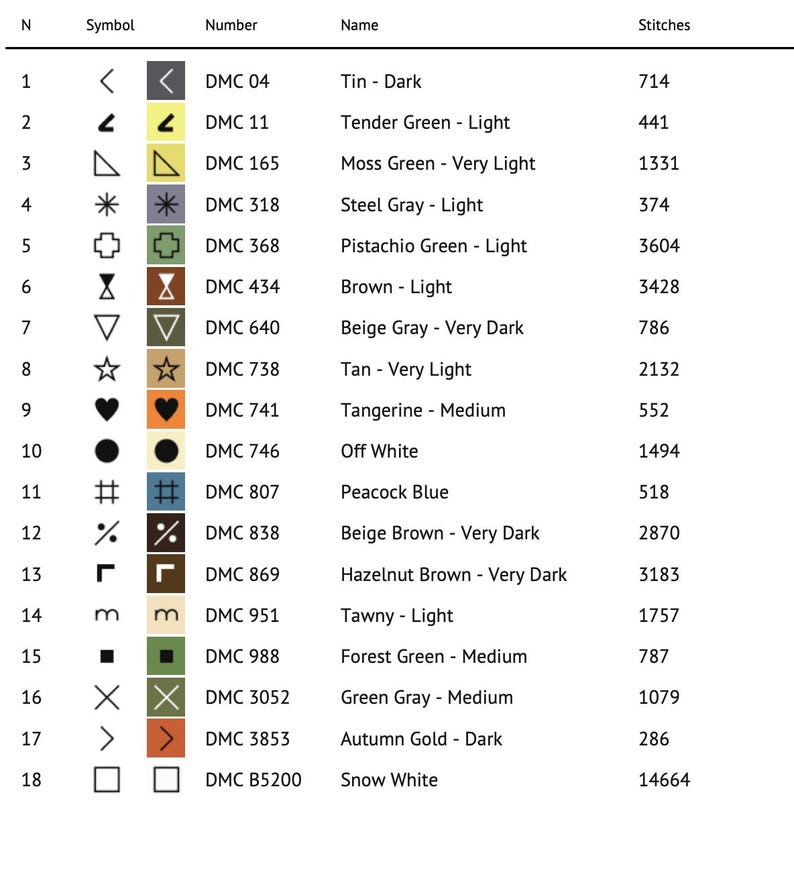Pick the orange Tangerine Medium swatch
This screenshot has width=794, height=895.
[x=166, y=409]
